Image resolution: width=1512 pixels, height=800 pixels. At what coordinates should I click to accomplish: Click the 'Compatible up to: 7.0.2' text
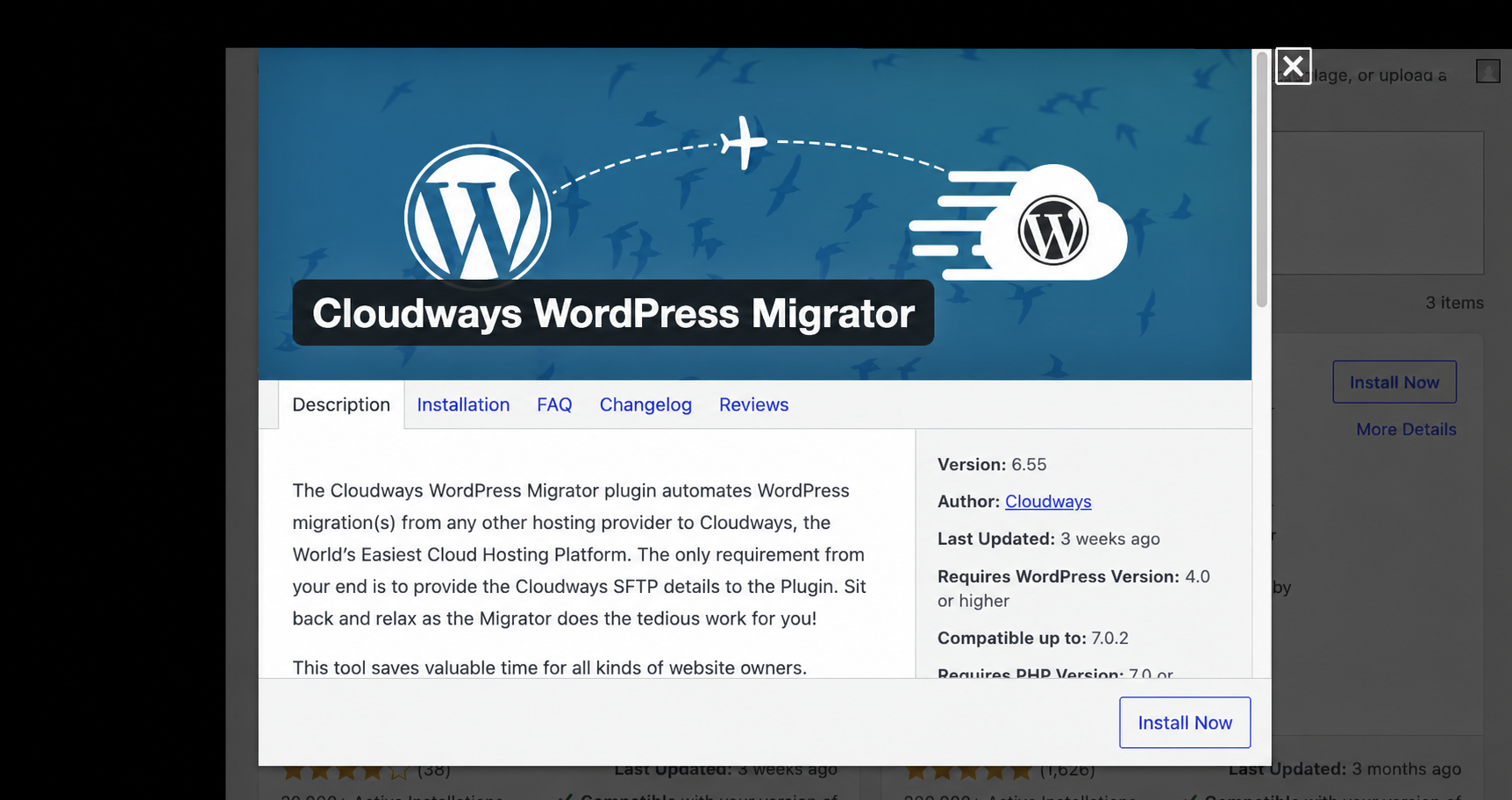point(1032,638)
